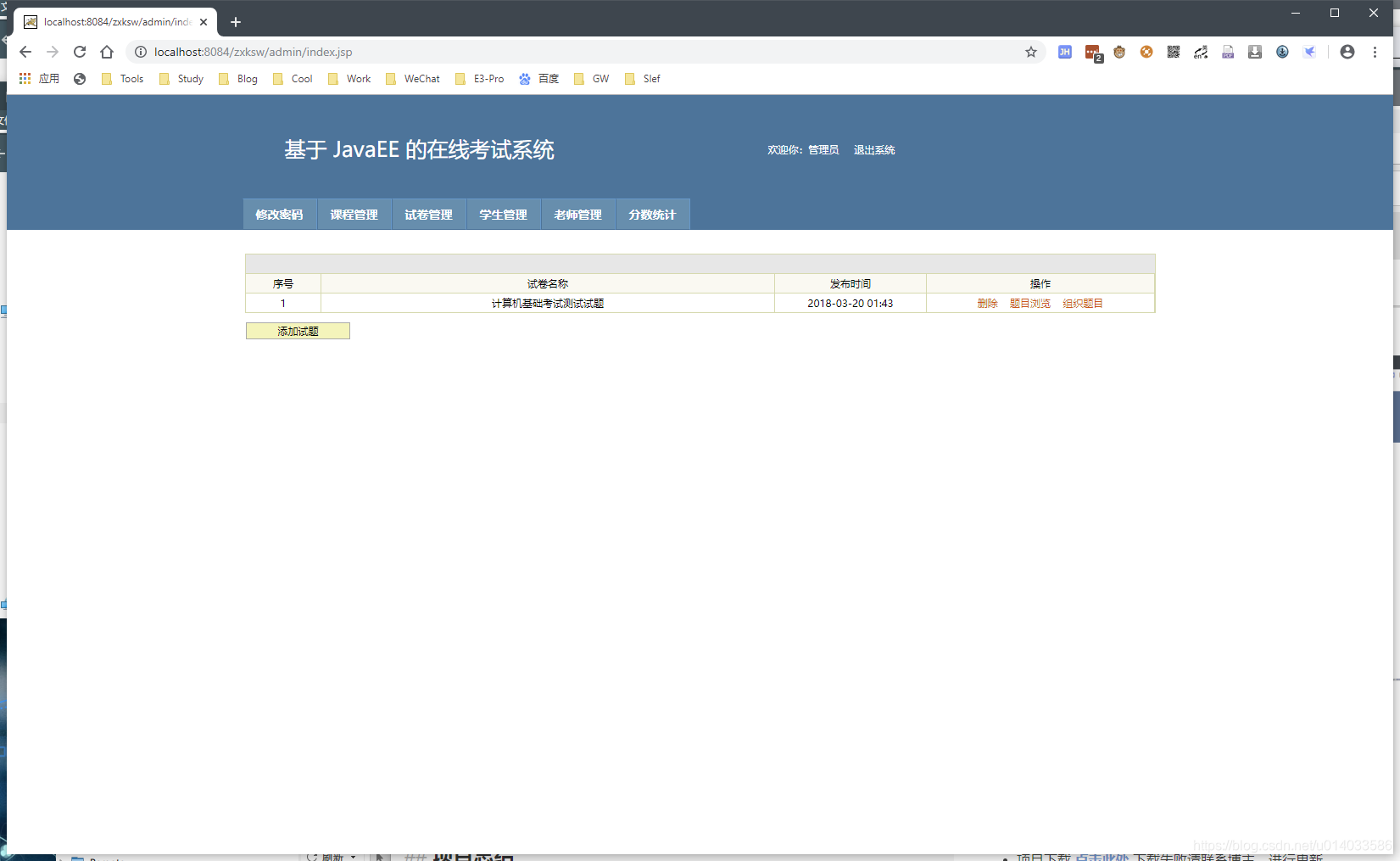This screenshot has width=1400, height=861.
Task: Click 题目浏览 for the exam paper
Action: [1030, 304]
